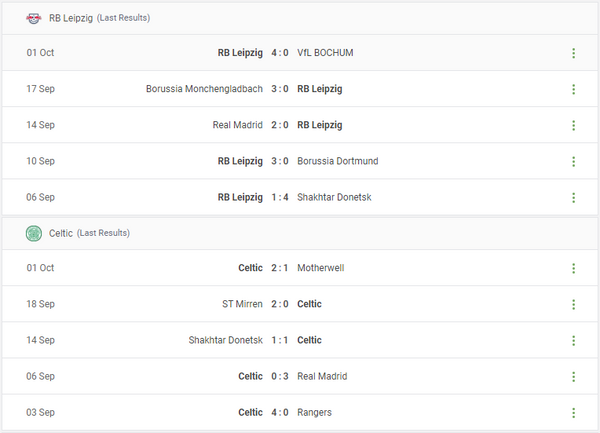Viewport: 600px width, 433px height.
Task: Open three-dot menu for Celtic vs Motherwell
Action: point(573,268)
